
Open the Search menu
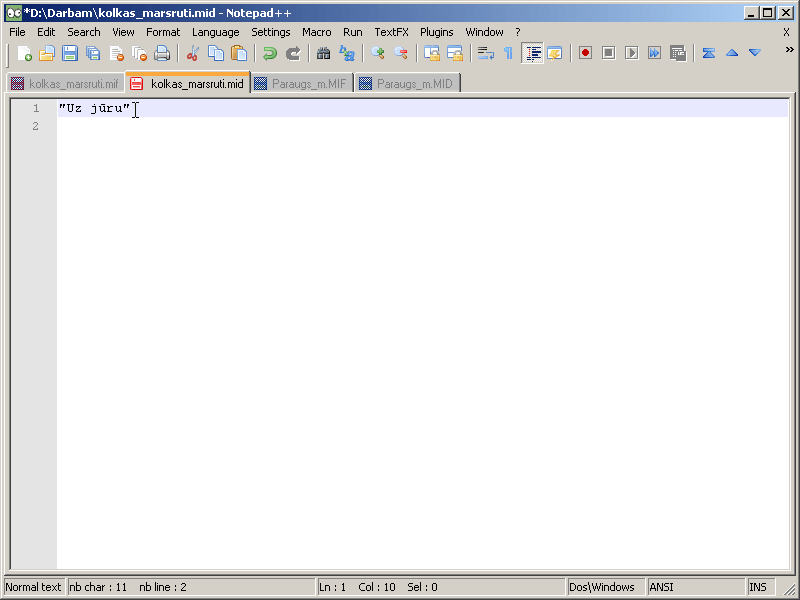[84, 32]
